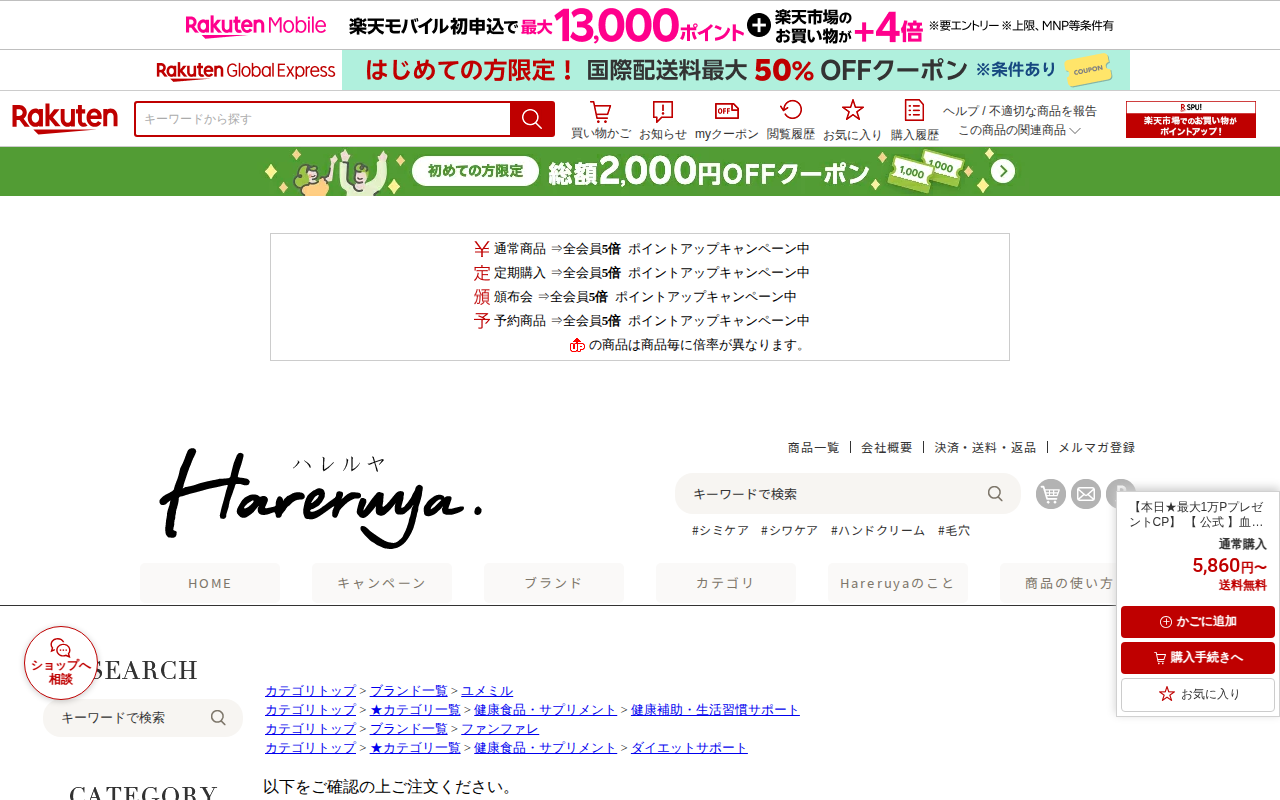Click the red search magnifier button
Screen dimensions: 1280x800
[532, 119]
